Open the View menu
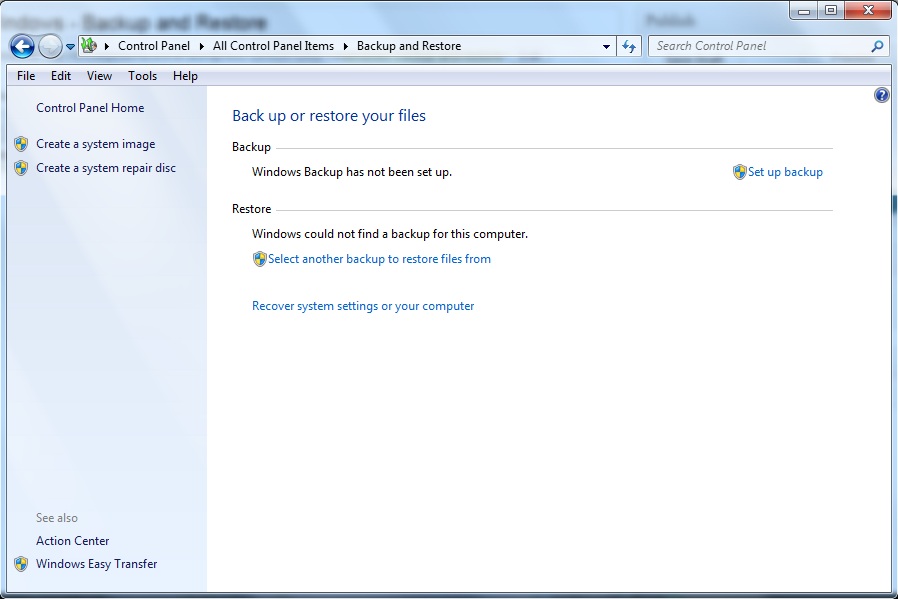Image resolution: width=898 pixels, height=599 pixels. tap(99, 76)
